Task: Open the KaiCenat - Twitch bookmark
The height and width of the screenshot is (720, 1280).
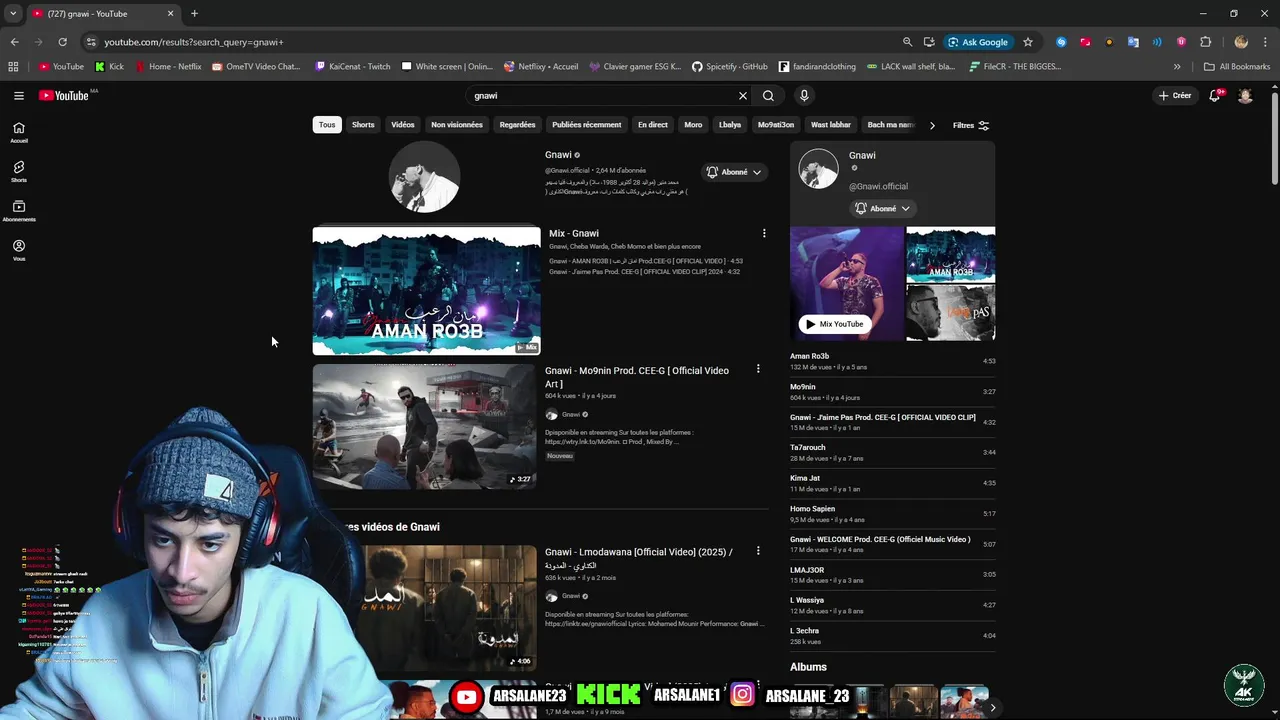Action: point(353,67)
